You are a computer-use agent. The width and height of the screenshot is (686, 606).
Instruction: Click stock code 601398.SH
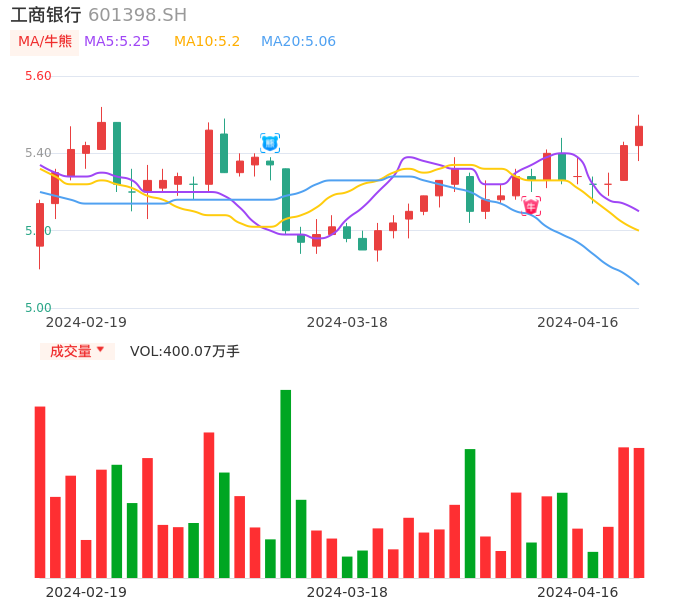[137, 15]
